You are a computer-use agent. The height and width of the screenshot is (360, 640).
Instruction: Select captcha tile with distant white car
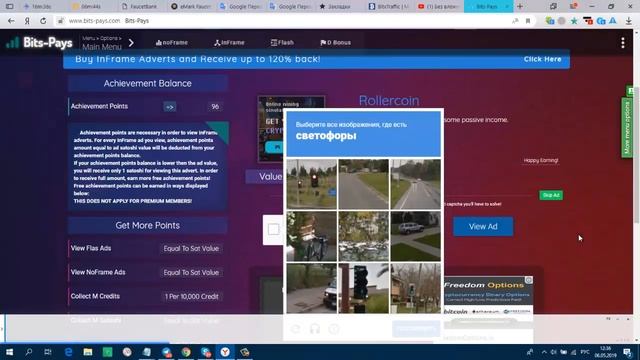coord(416,184)
